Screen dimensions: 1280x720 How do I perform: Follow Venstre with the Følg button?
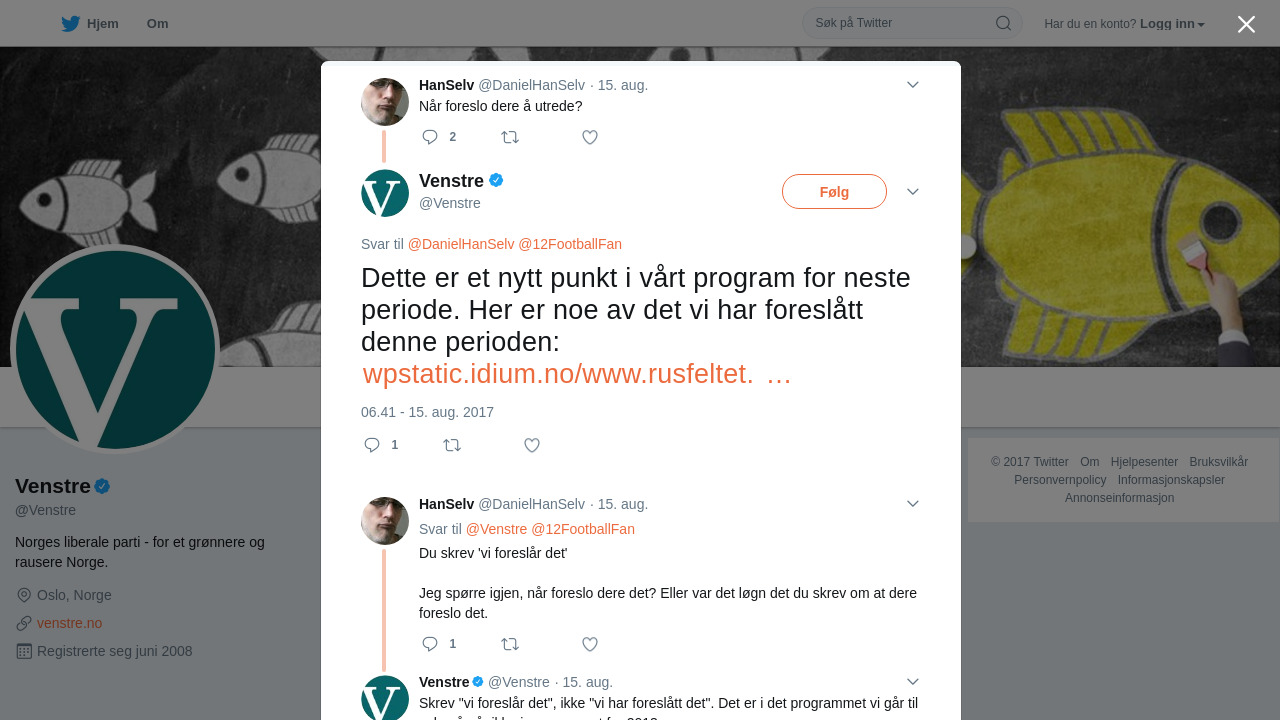pyautogui.click(x=834, y=192)
